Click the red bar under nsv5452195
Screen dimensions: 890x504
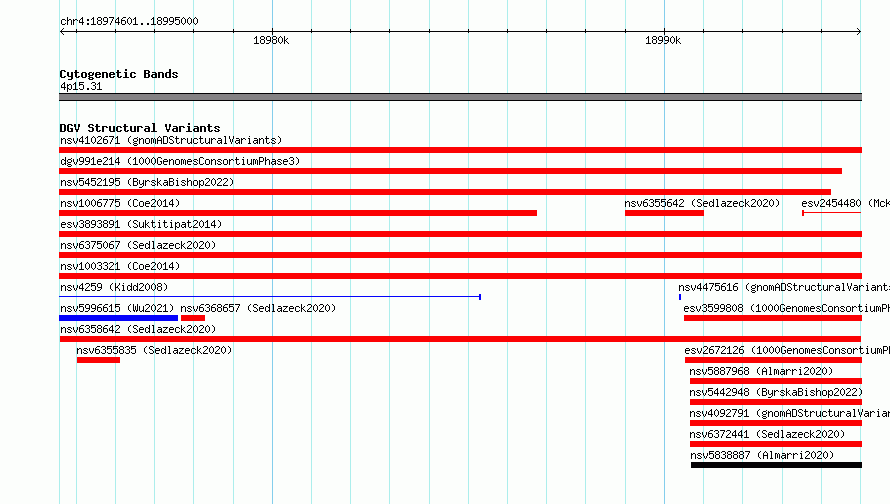(x=445, y=192)
